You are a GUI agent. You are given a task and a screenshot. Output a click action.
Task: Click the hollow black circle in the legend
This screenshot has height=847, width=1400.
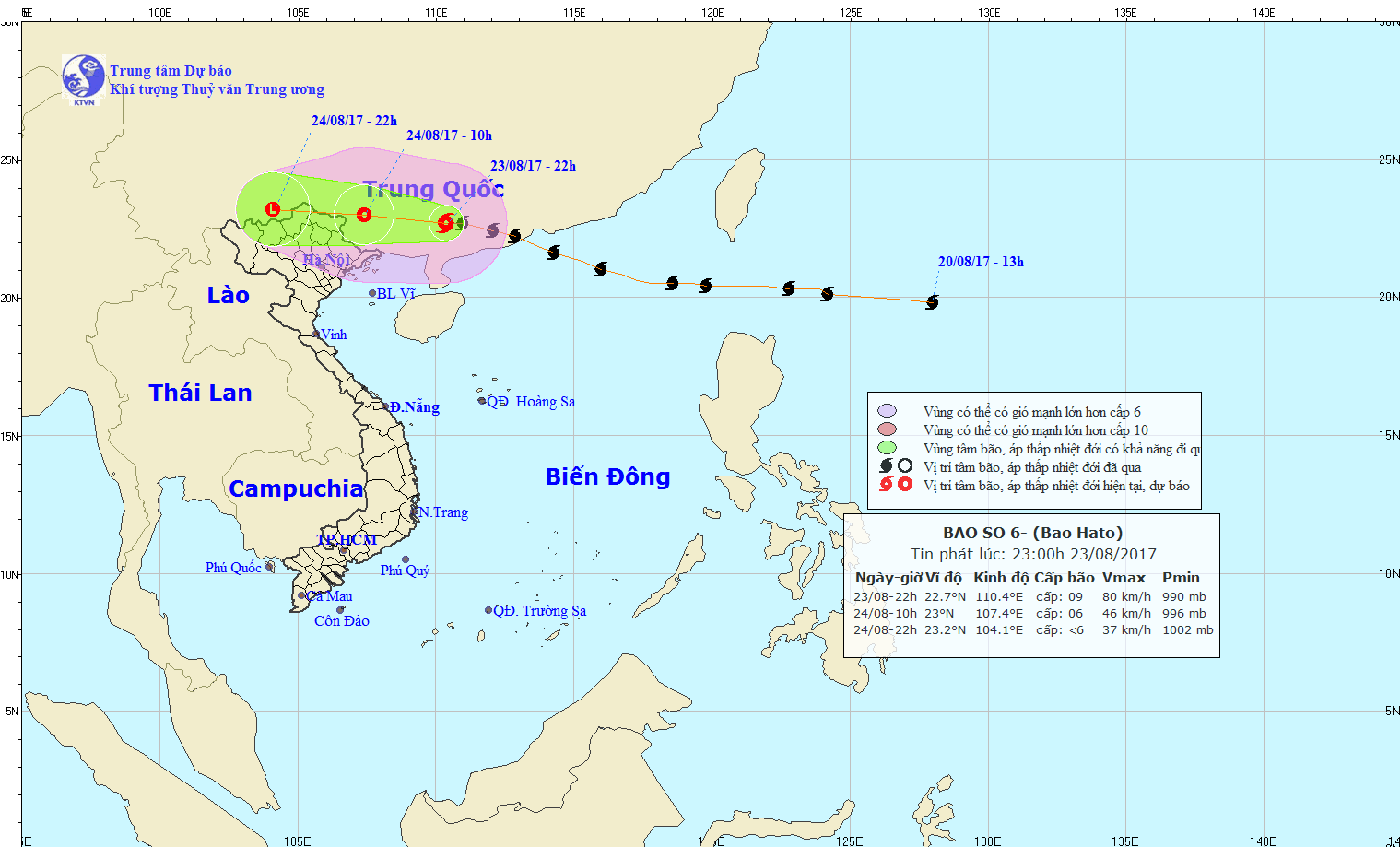905,466
